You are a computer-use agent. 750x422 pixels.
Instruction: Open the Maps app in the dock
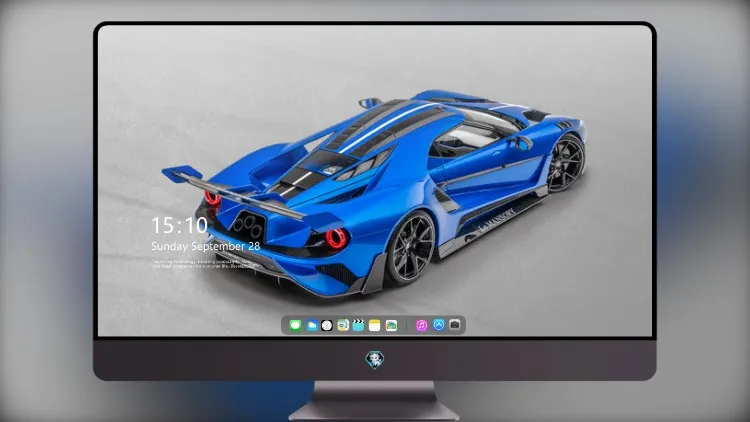[342, 325]
